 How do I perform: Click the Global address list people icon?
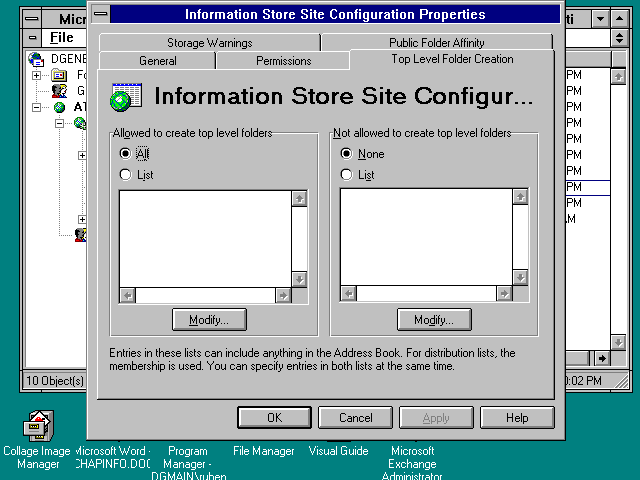(x=59, y=91)
